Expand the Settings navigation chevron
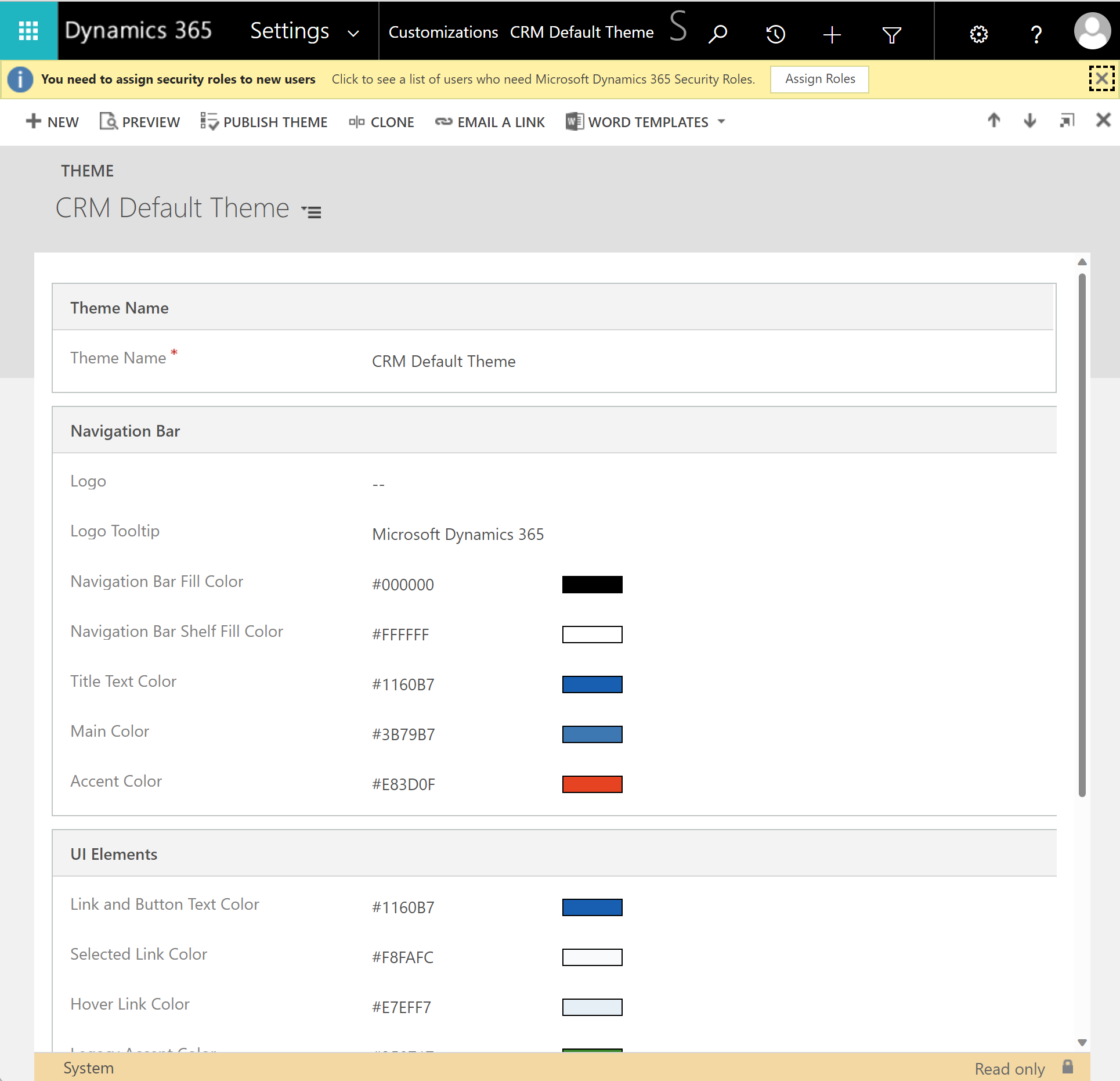 pyautogui.click(x=353, y=34)
